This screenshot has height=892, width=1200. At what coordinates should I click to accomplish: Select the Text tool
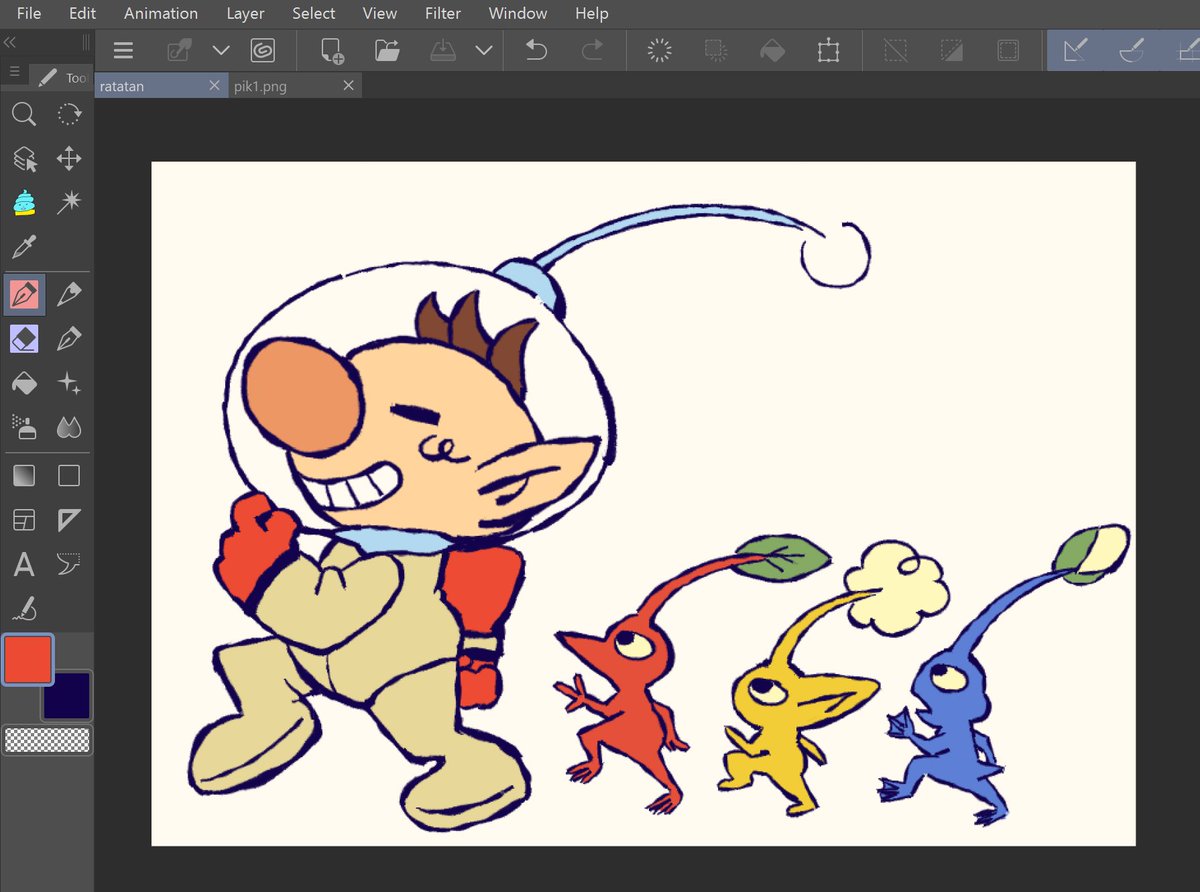[x=24, y=565]
